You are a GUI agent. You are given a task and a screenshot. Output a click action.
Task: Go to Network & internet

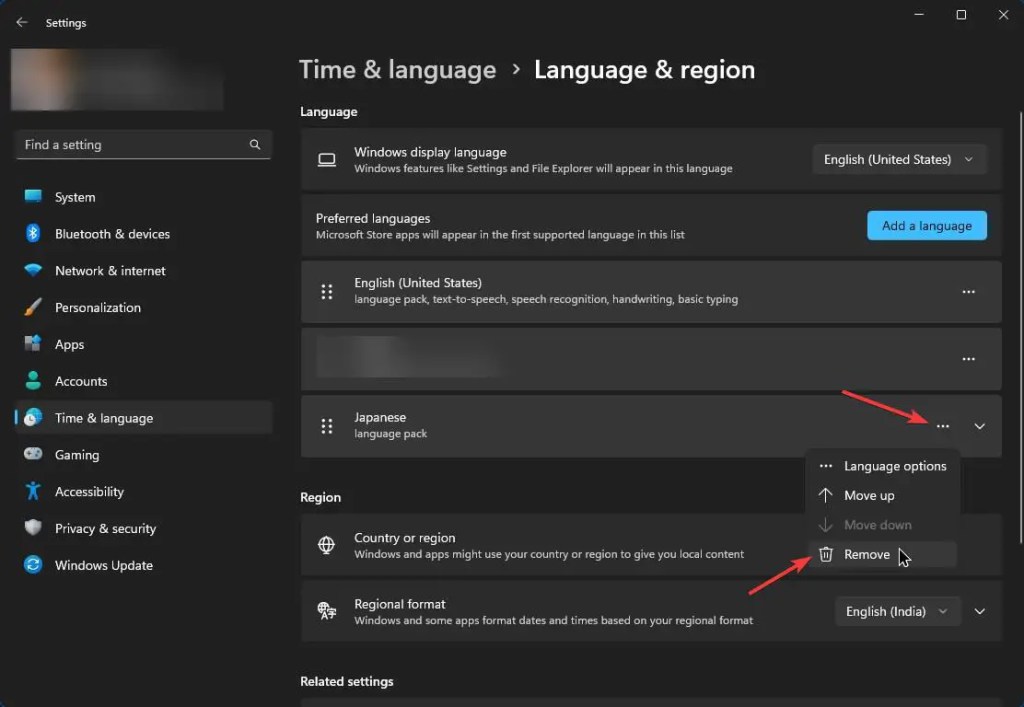point(143,270)
